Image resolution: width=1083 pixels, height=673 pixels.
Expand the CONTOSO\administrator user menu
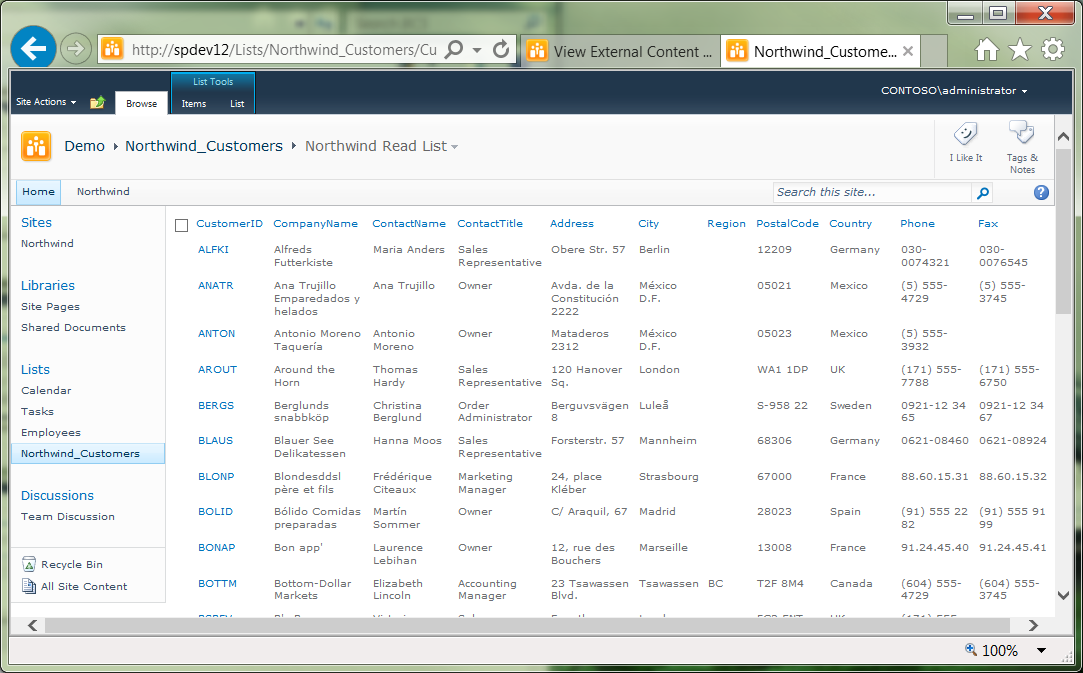[x=954, y=91]
